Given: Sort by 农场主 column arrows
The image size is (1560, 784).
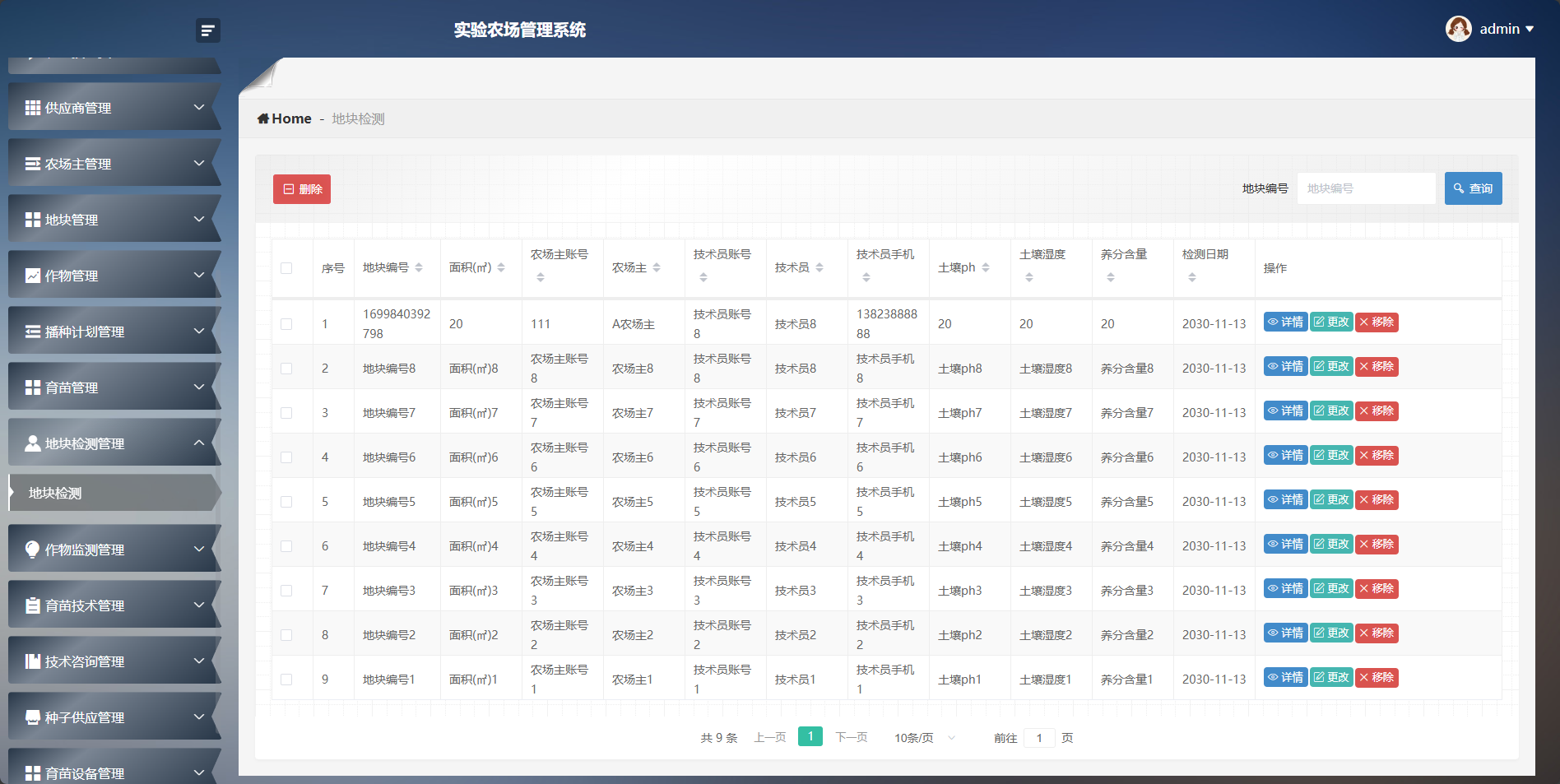Looking at the screenshot, I should click(657, 267).
